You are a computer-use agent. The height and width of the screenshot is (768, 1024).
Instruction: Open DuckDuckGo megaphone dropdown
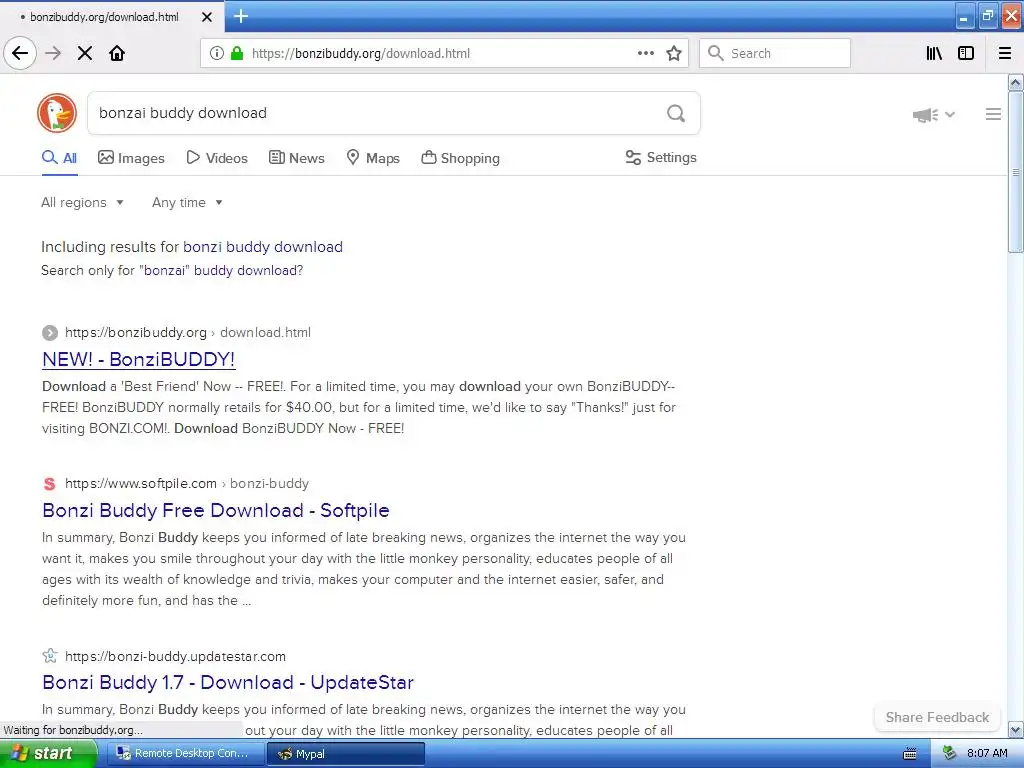(933, 115)
